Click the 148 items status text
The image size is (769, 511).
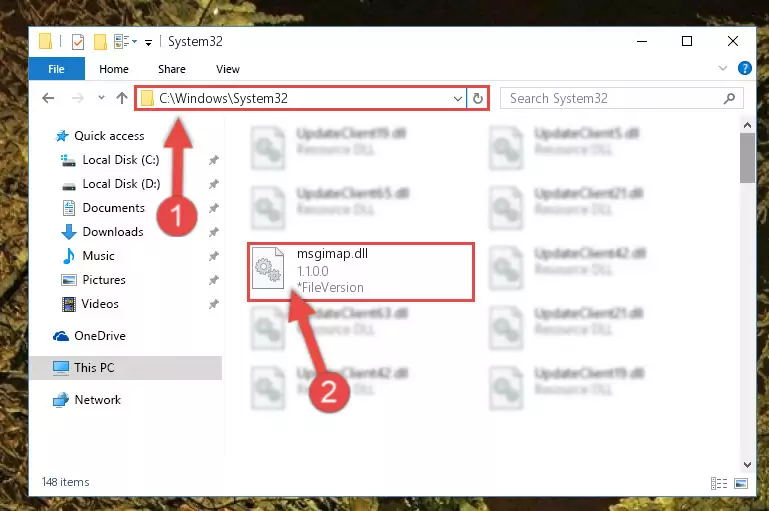point(65,482)
